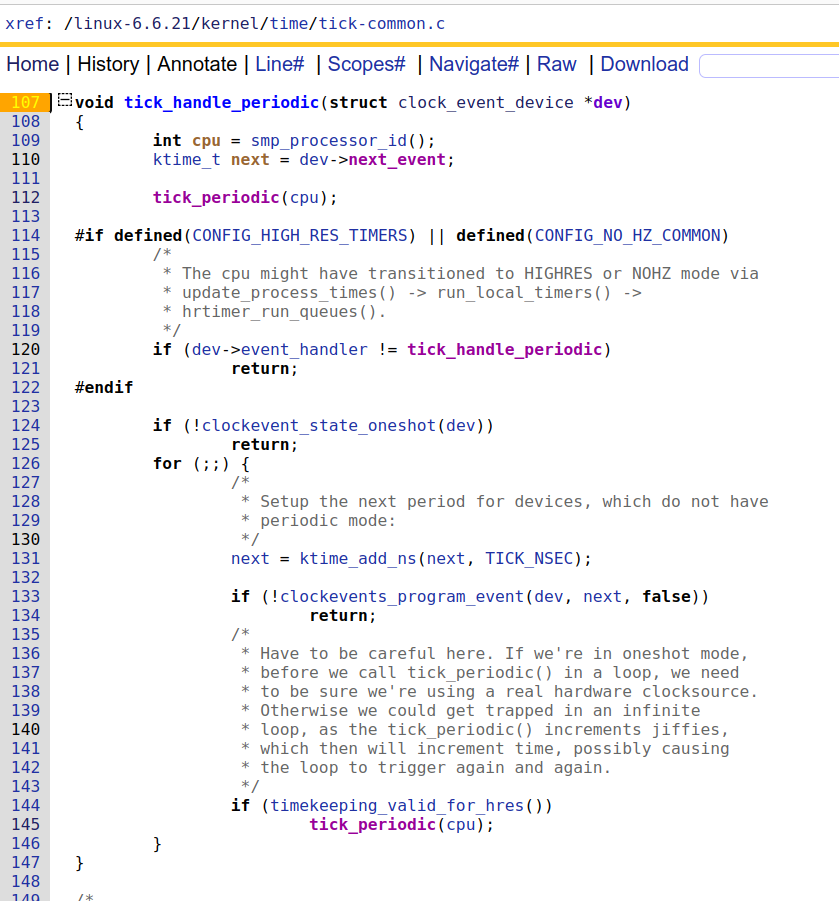Click the search input field
839x901 pixels.
(x=768, y=66)
